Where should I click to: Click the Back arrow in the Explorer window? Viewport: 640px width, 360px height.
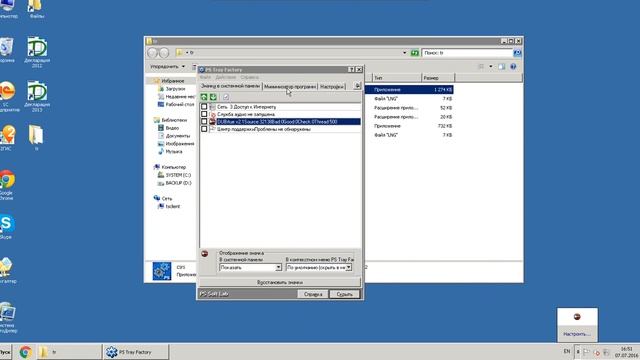click(153, 53)
